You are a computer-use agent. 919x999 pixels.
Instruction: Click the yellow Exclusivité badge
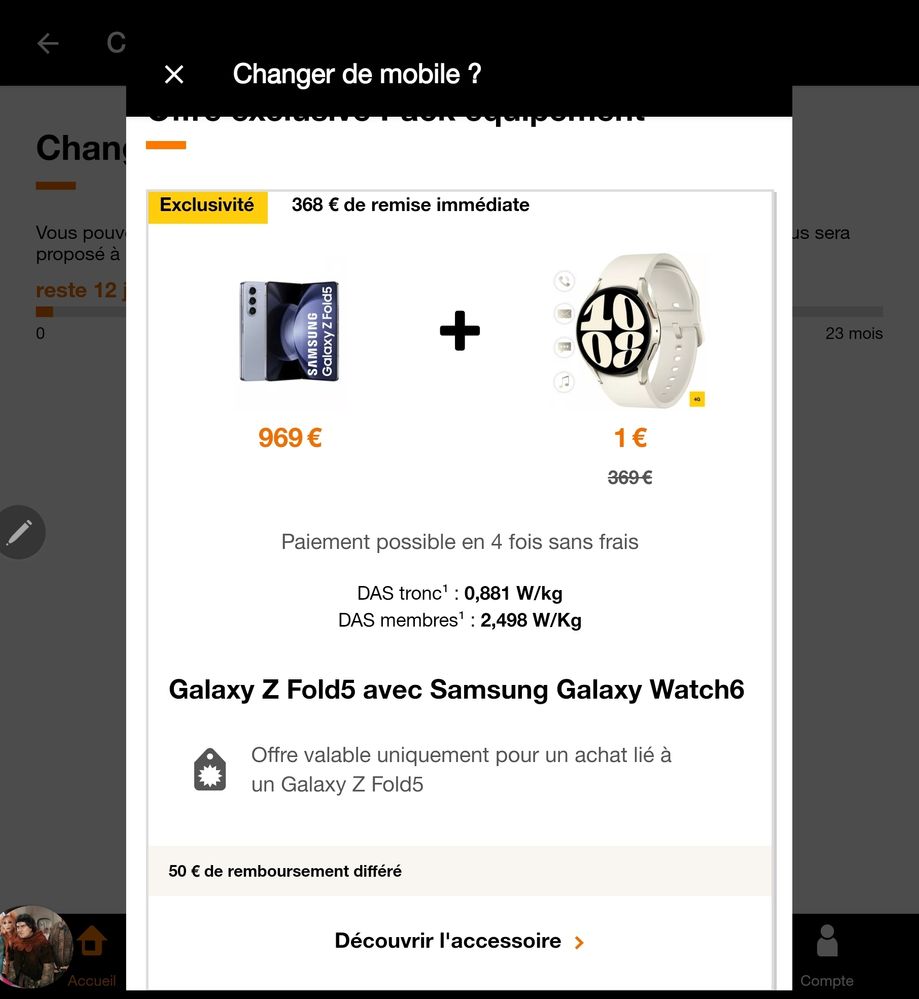point(207,205)
